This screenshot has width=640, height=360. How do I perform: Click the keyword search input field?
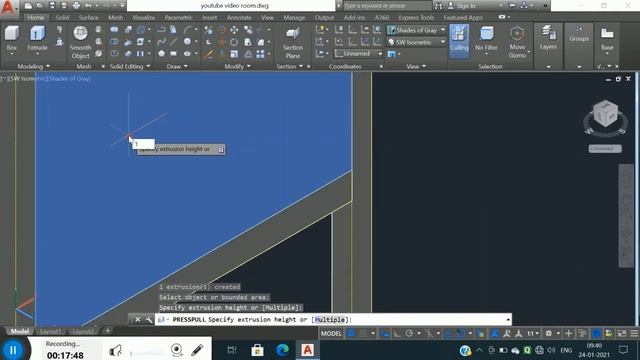(x=387, y=6)
